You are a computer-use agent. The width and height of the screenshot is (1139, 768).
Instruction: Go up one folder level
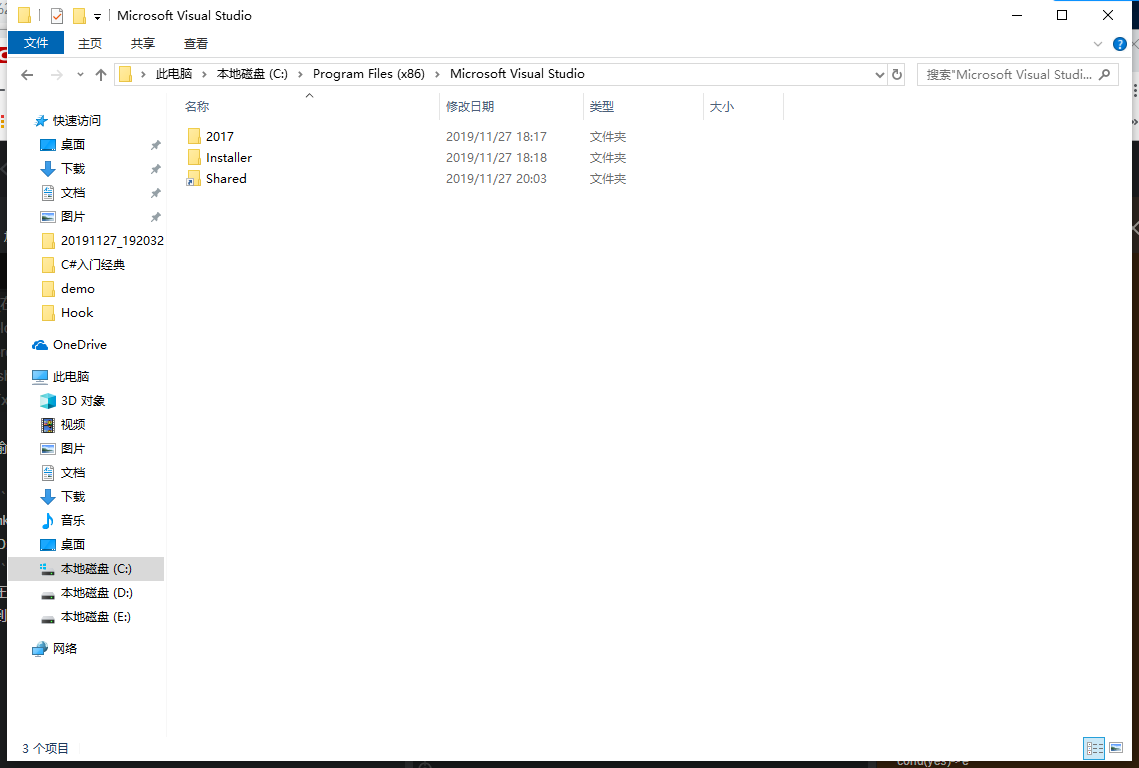101,75
